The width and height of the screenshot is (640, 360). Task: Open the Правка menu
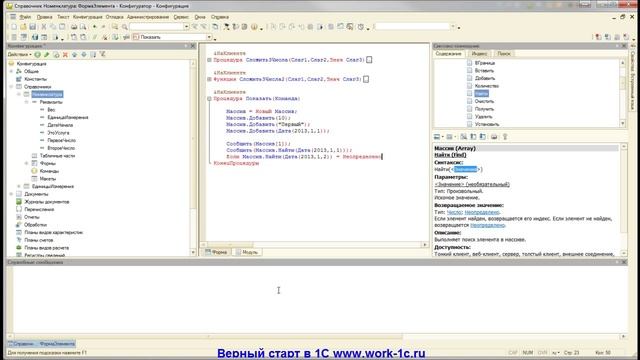pos(44,17)
